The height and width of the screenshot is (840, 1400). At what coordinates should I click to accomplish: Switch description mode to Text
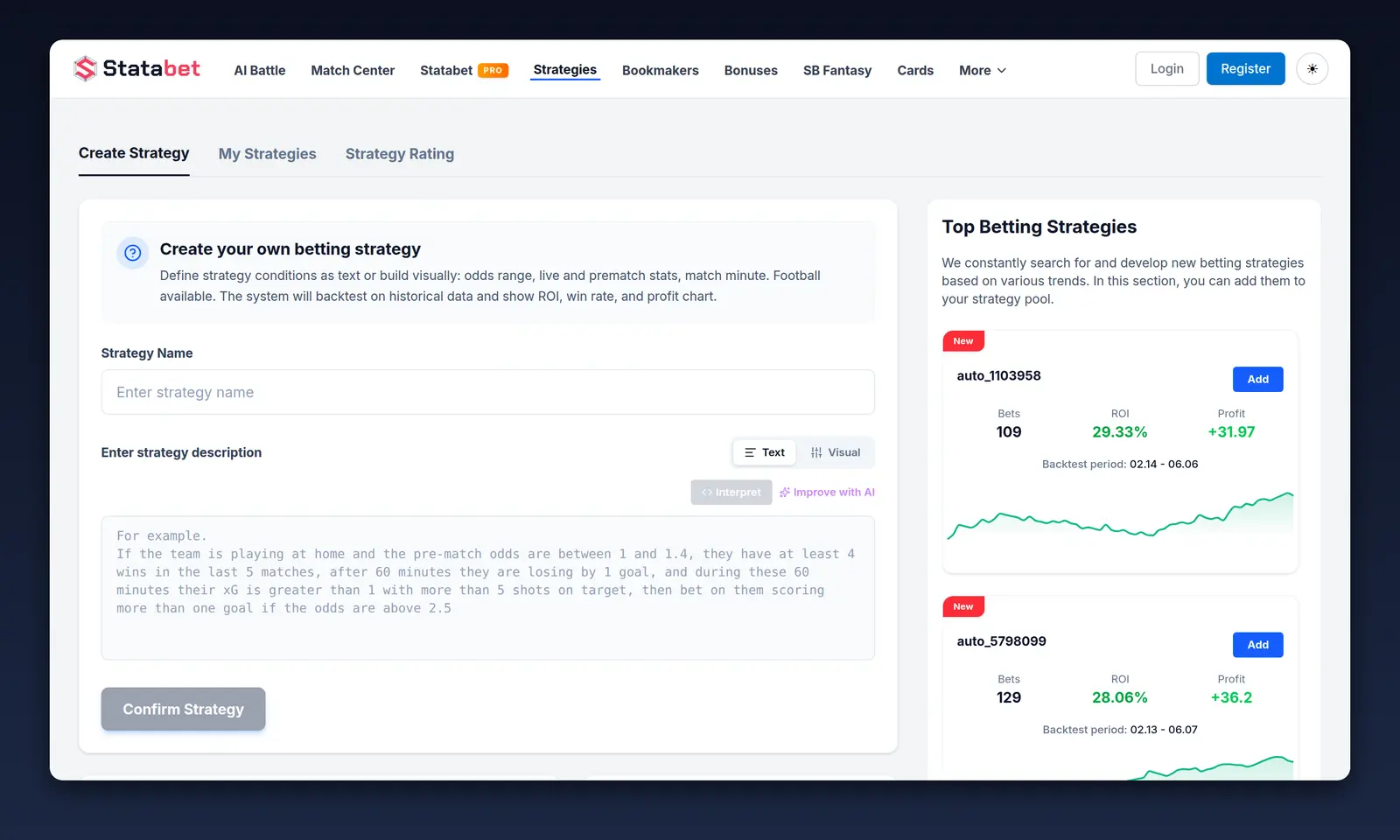(765, 452)
